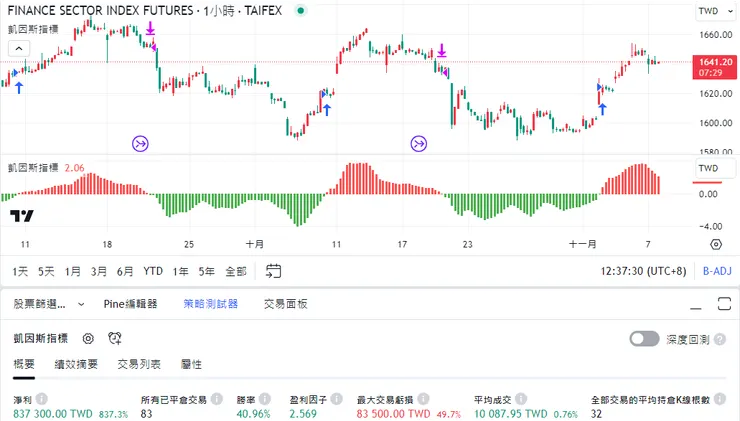The image size is (740, 421).
Task: Click the alarm clock alert icon
Action: [115, 338]
